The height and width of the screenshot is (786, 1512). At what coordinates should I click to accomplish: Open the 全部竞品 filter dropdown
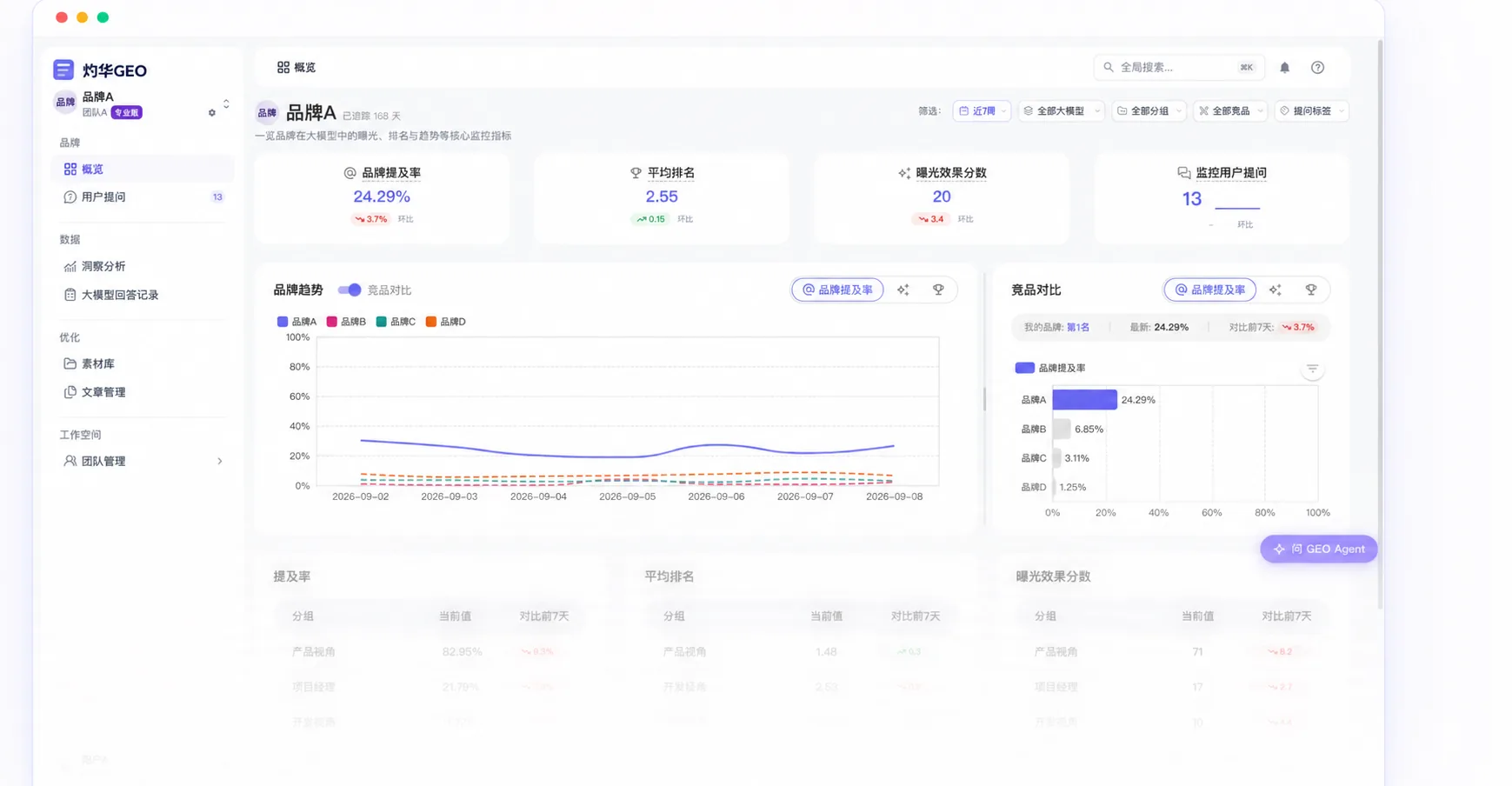(x=1230, y=111)
